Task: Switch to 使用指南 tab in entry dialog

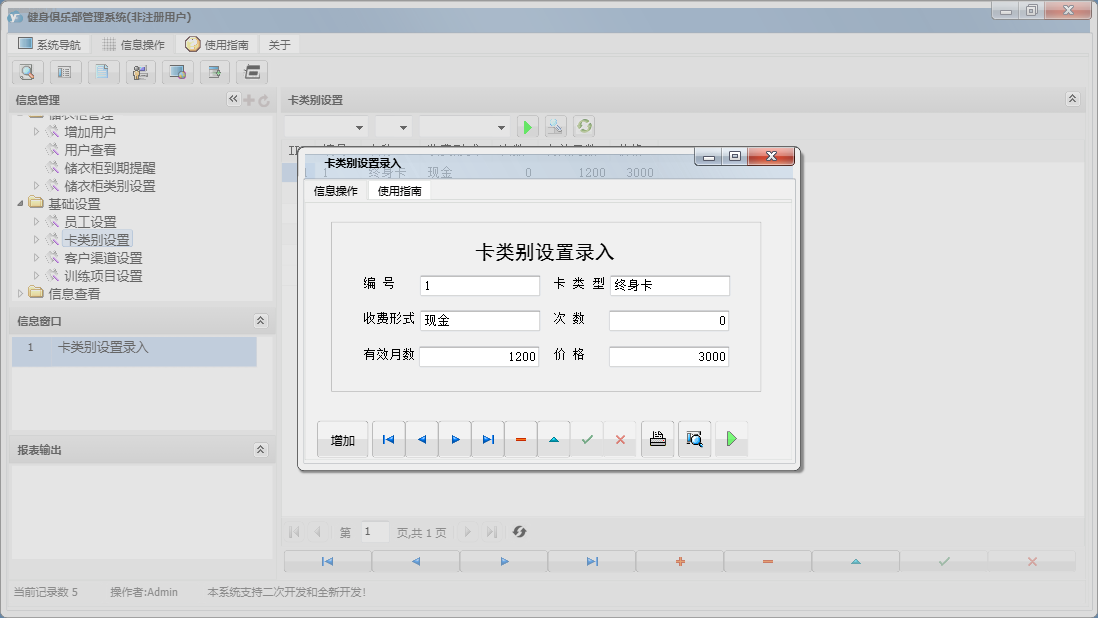Action: point(399,191)
